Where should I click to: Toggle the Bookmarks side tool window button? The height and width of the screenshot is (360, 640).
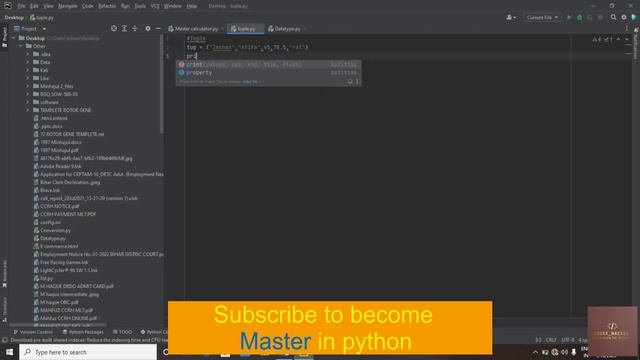pyautogui.click(x=4, y=273)
